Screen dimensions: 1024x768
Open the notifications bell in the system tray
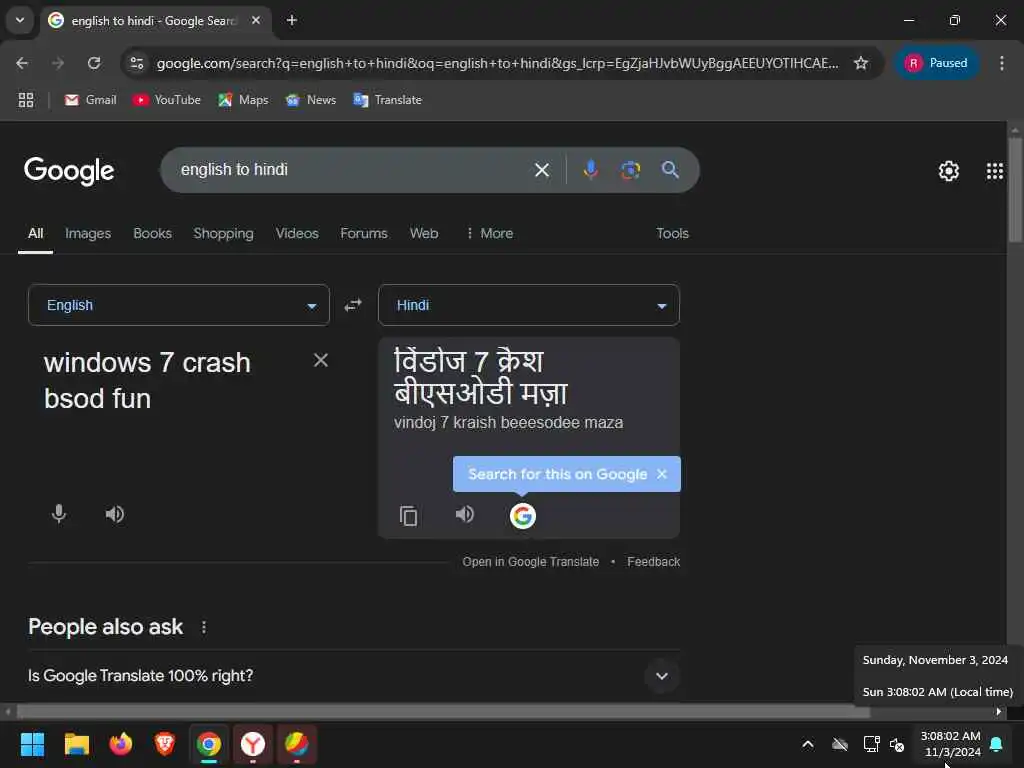tap(997, 744)
